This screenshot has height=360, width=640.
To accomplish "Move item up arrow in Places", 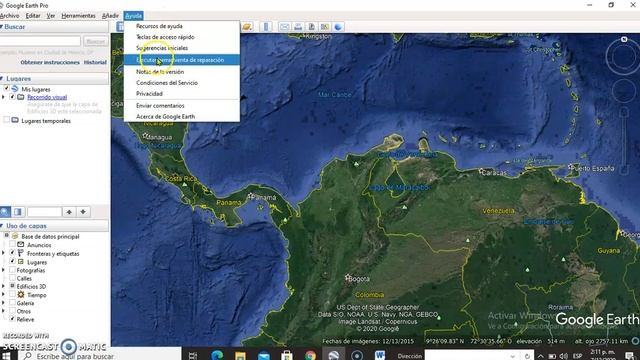I will click(x=69, y=212).
